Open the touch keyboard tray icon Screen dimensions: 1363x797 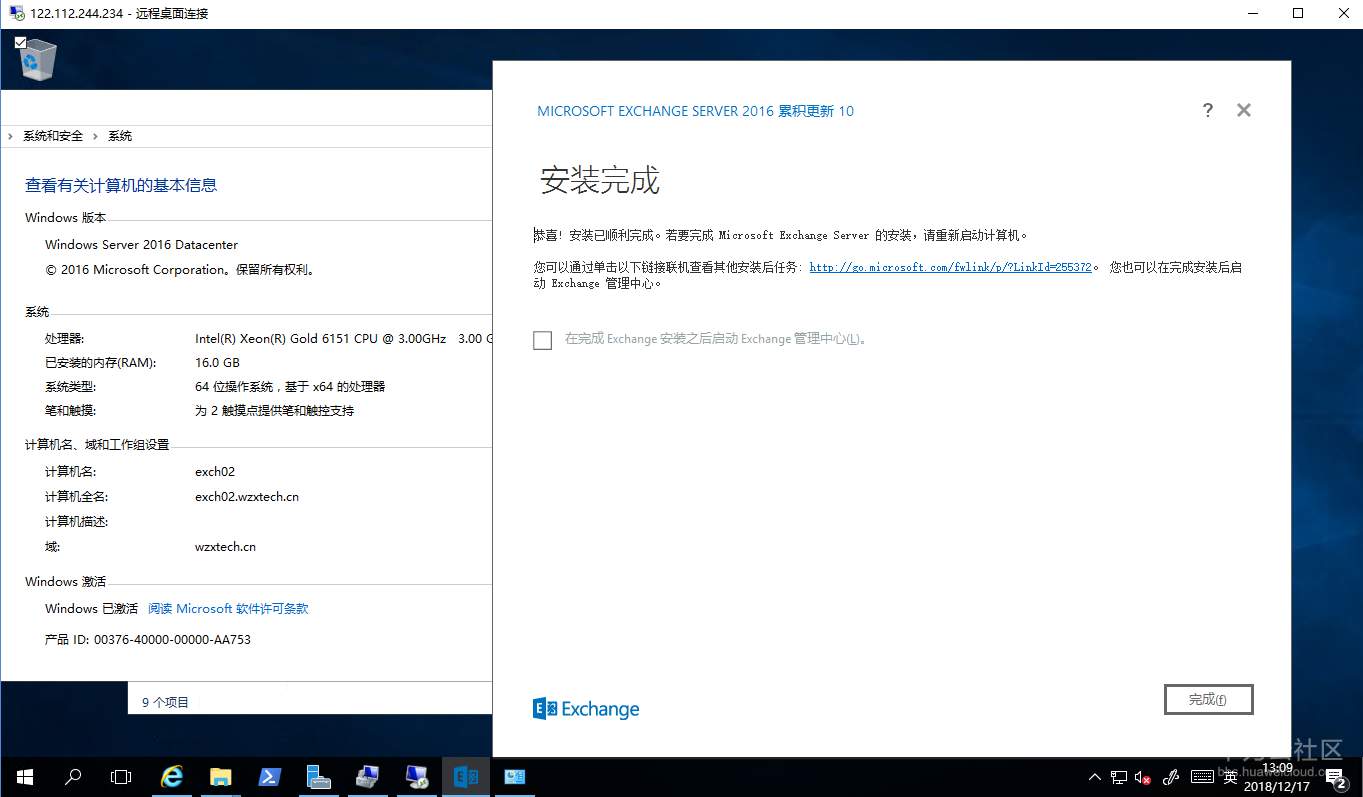point(1202,776)
